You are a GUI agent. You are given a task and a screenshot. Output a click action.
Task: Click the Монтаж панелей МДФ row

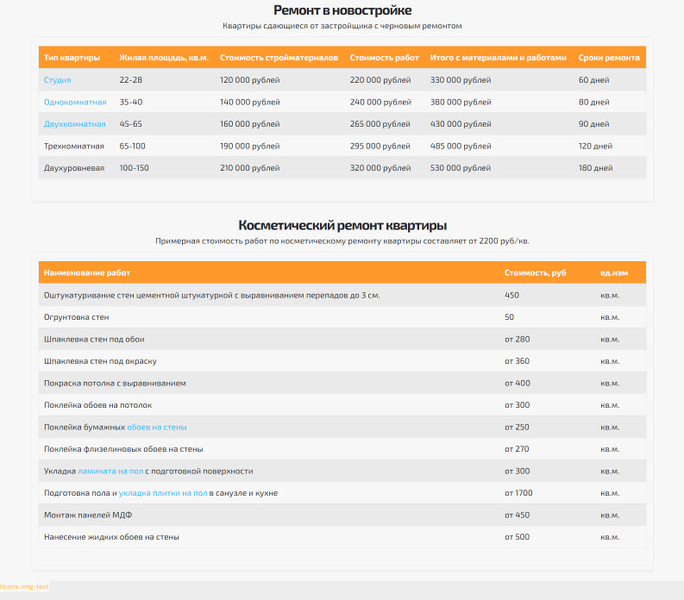(342, 515)
